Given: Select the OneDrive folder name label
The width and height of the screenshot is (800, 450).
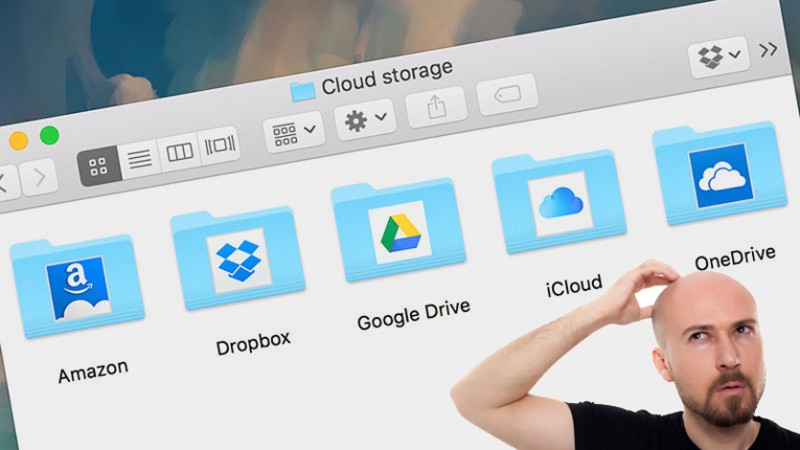Looking at the screenshot, I should coord(735,258).
